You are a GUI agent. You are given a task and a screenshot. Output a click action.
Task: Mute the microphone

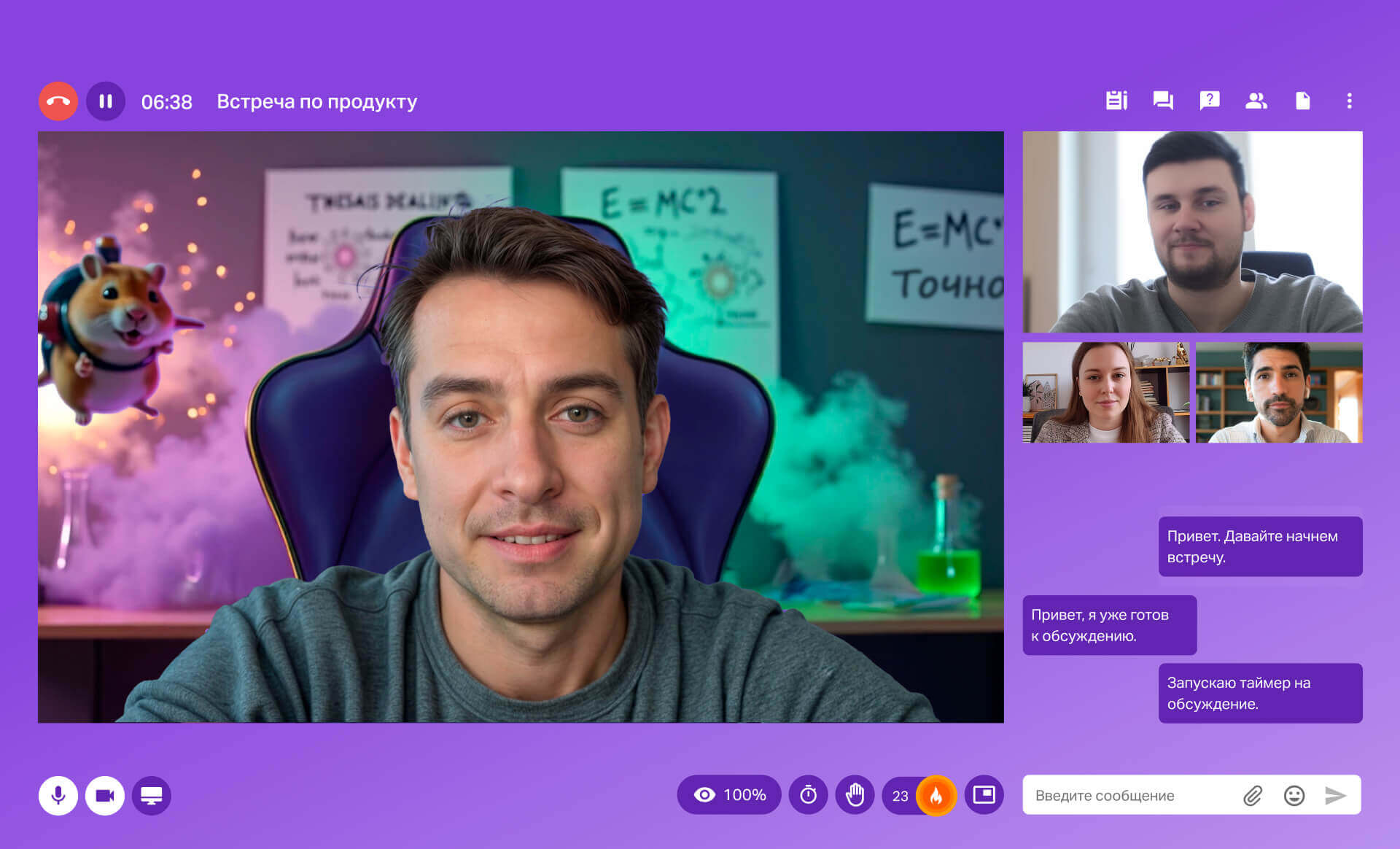(x=58, y=795)
